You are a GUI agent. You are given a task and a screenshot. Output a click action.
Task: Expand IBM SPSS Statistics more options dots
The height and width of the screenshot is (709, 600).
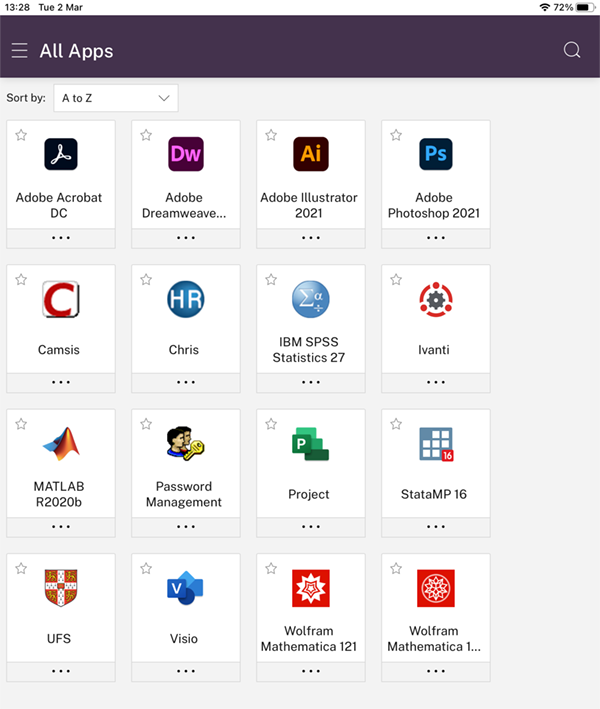click(x=311, y=383)
